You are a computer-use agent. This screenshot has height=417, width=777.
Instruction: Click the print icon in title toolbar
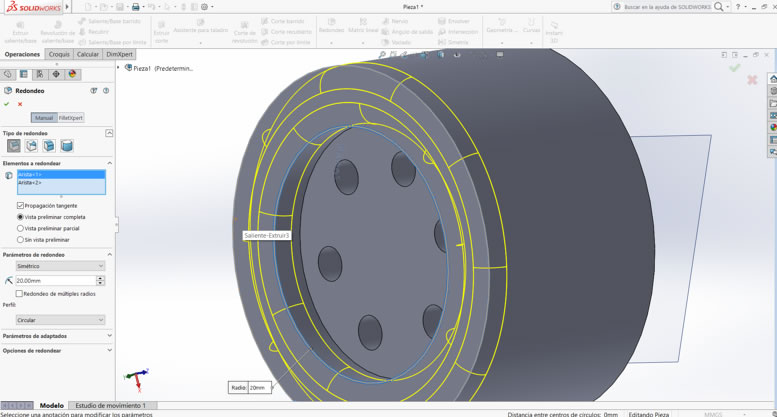click(136, 7)
